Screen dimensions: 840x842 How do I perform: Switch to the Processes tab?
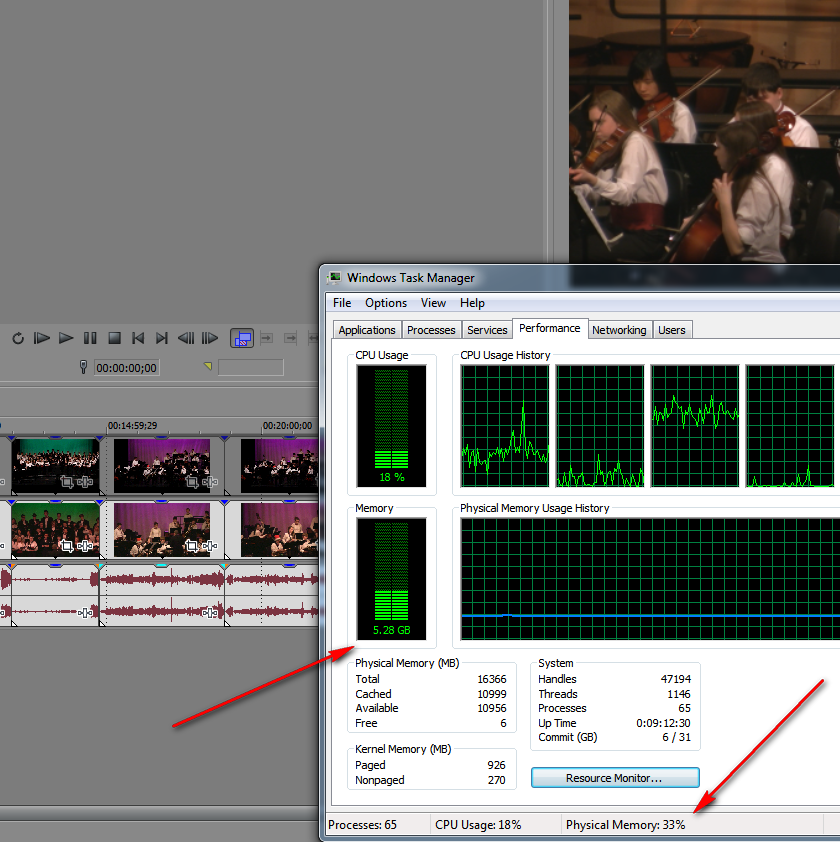[x=431, y=330]
